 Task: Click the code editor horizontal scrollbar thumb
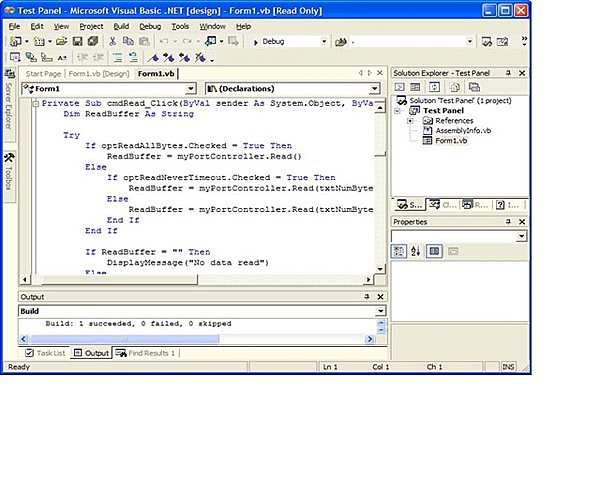pyautogui.click(x=119, y=279)
